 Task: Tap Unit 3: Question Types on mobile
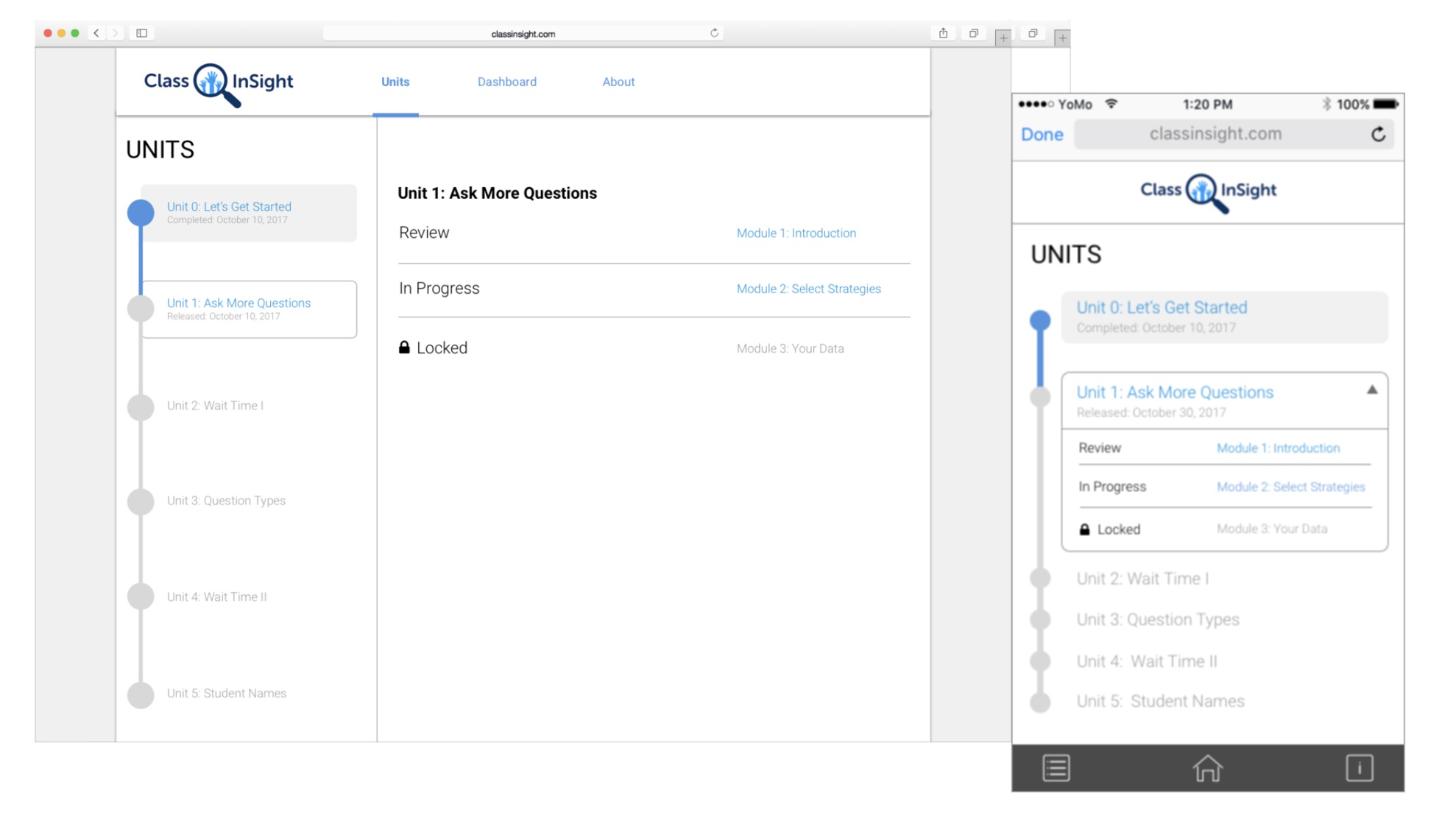1158,620
